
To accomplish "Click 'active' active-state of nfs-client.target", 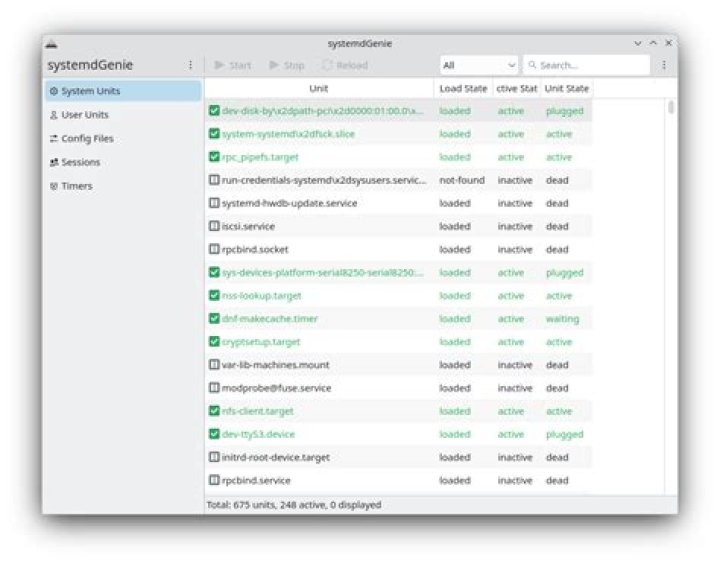I will click(x=511, y=411).
